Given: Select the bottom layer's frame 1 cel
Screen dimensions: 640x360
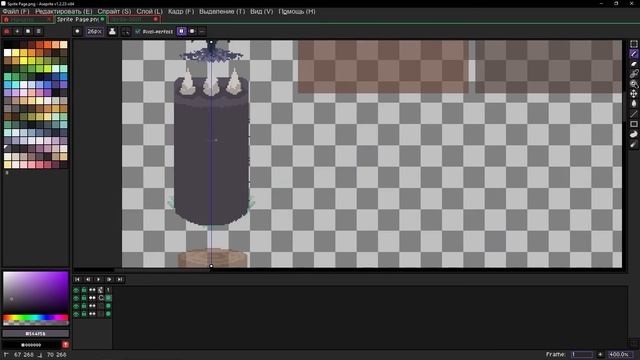Looking at the screenshot, I should tap(108, 314).
